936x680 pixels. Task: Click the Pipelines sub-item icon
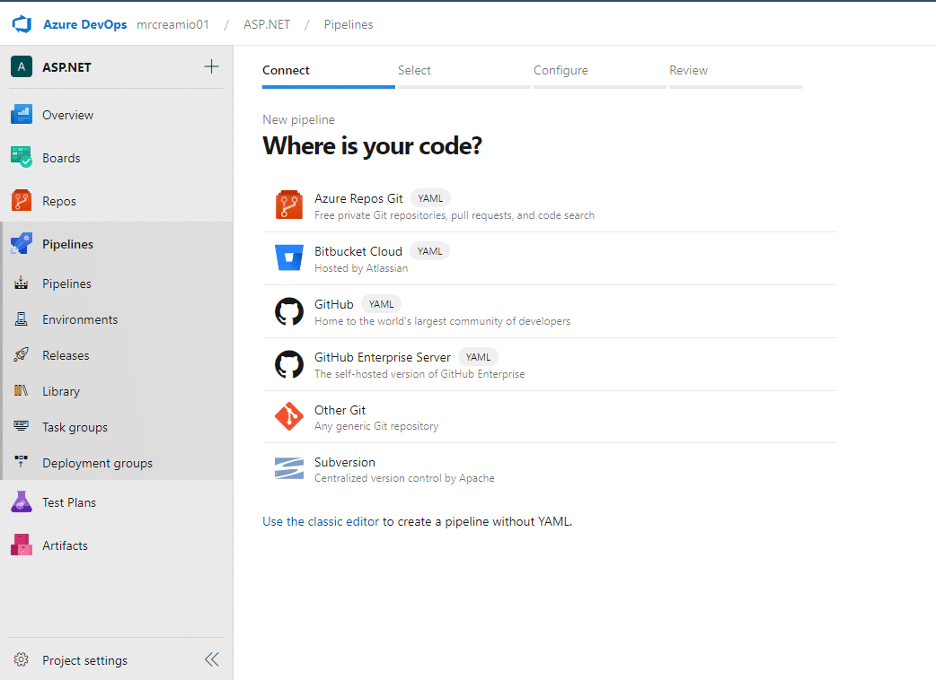(21, 284)
